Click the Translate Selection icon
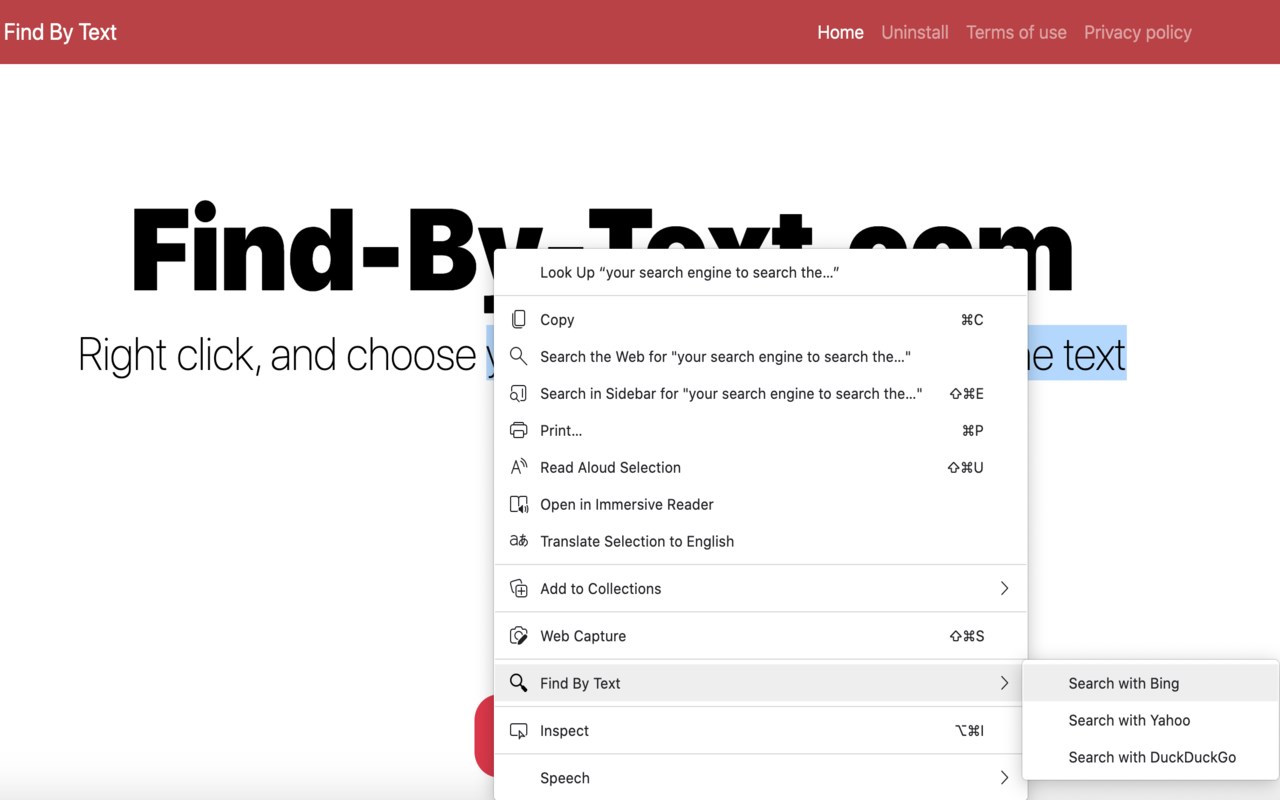This screenshot has width=1280, height=800. 518,542
